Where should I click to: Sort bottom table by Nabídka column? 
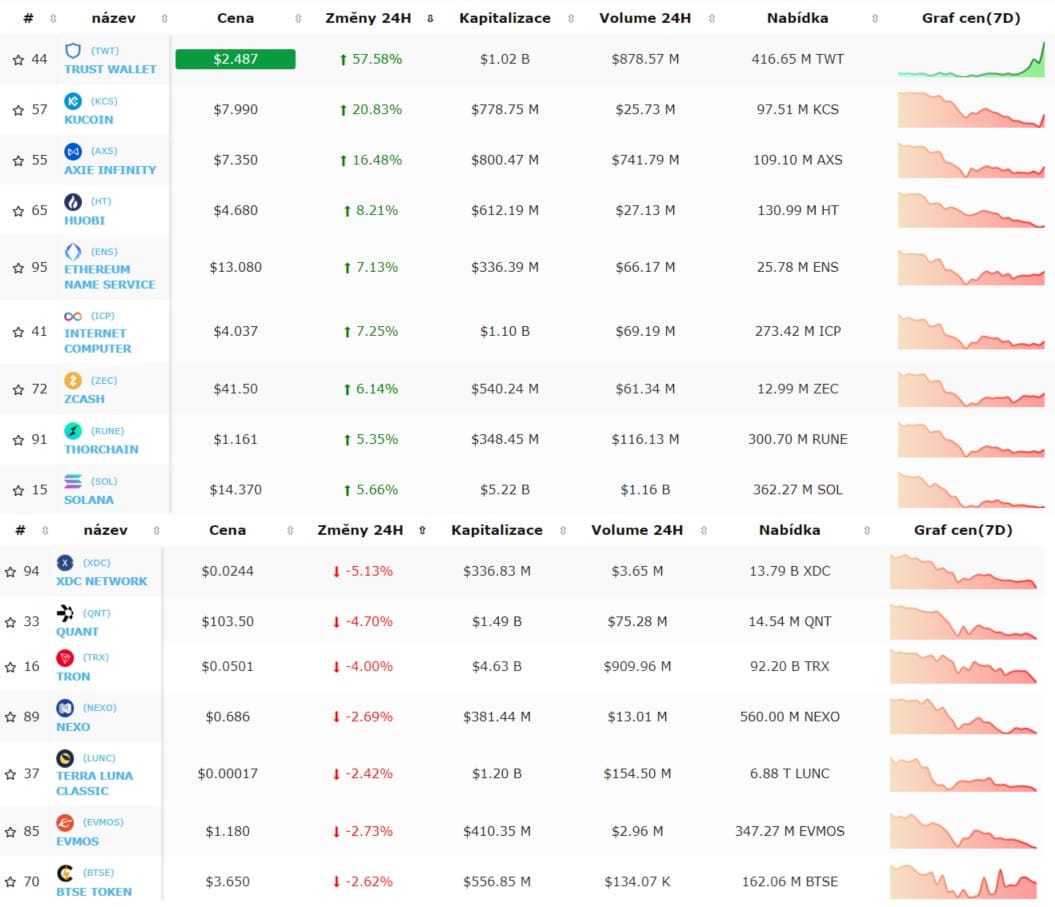(x=867, y=530)
